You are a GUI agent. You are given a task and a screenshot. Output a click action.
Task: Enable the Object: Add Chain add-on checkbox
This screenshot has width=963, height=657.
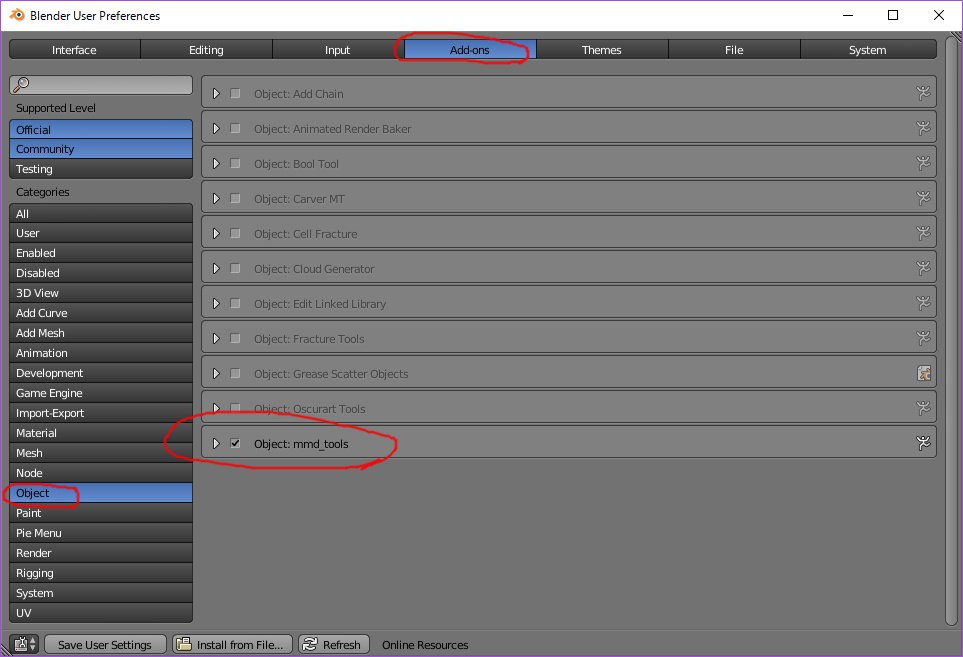click(x=235, y=93)
